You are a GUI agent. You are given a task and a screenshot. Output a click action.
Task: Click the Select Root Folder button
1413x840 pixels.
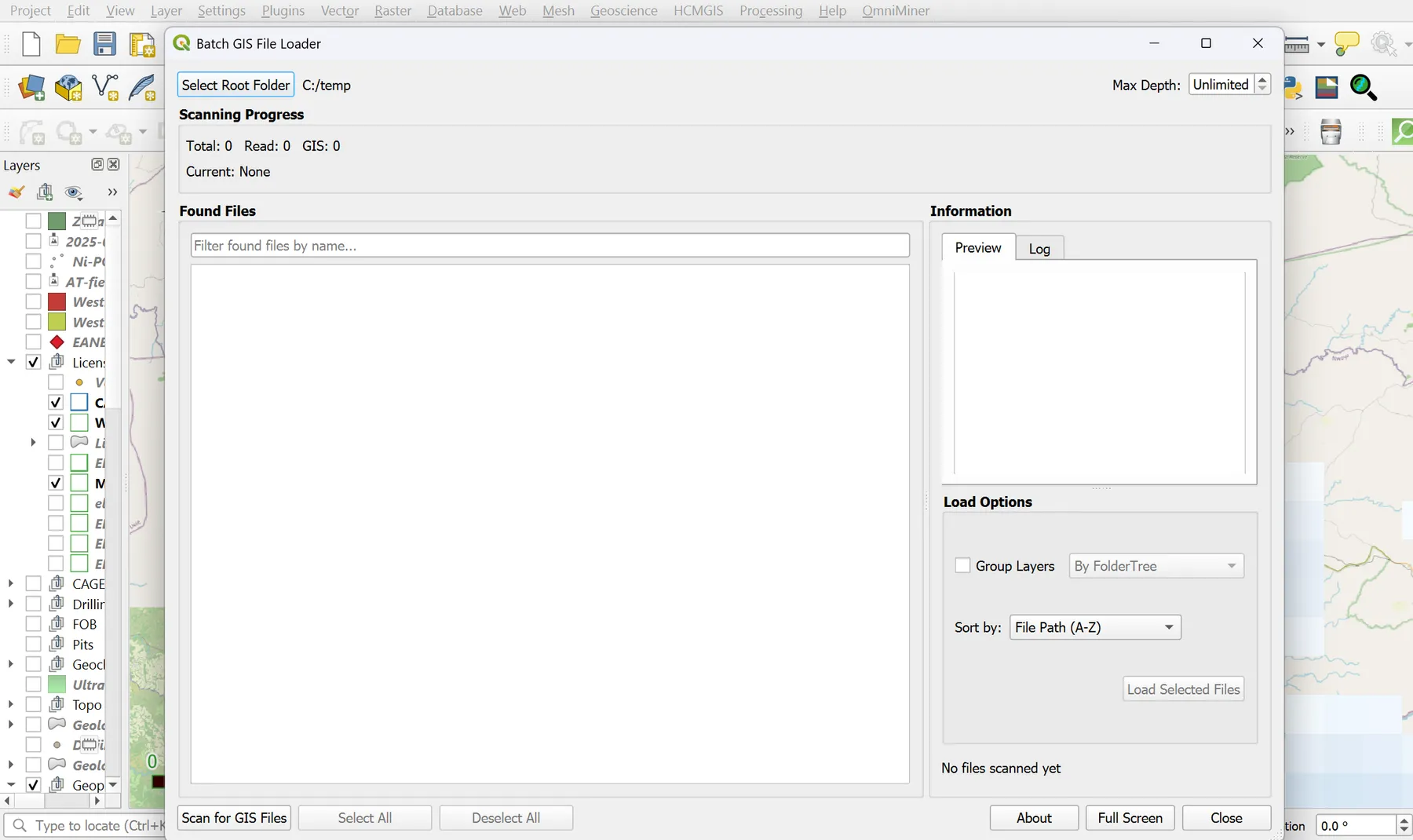[235, 85]
